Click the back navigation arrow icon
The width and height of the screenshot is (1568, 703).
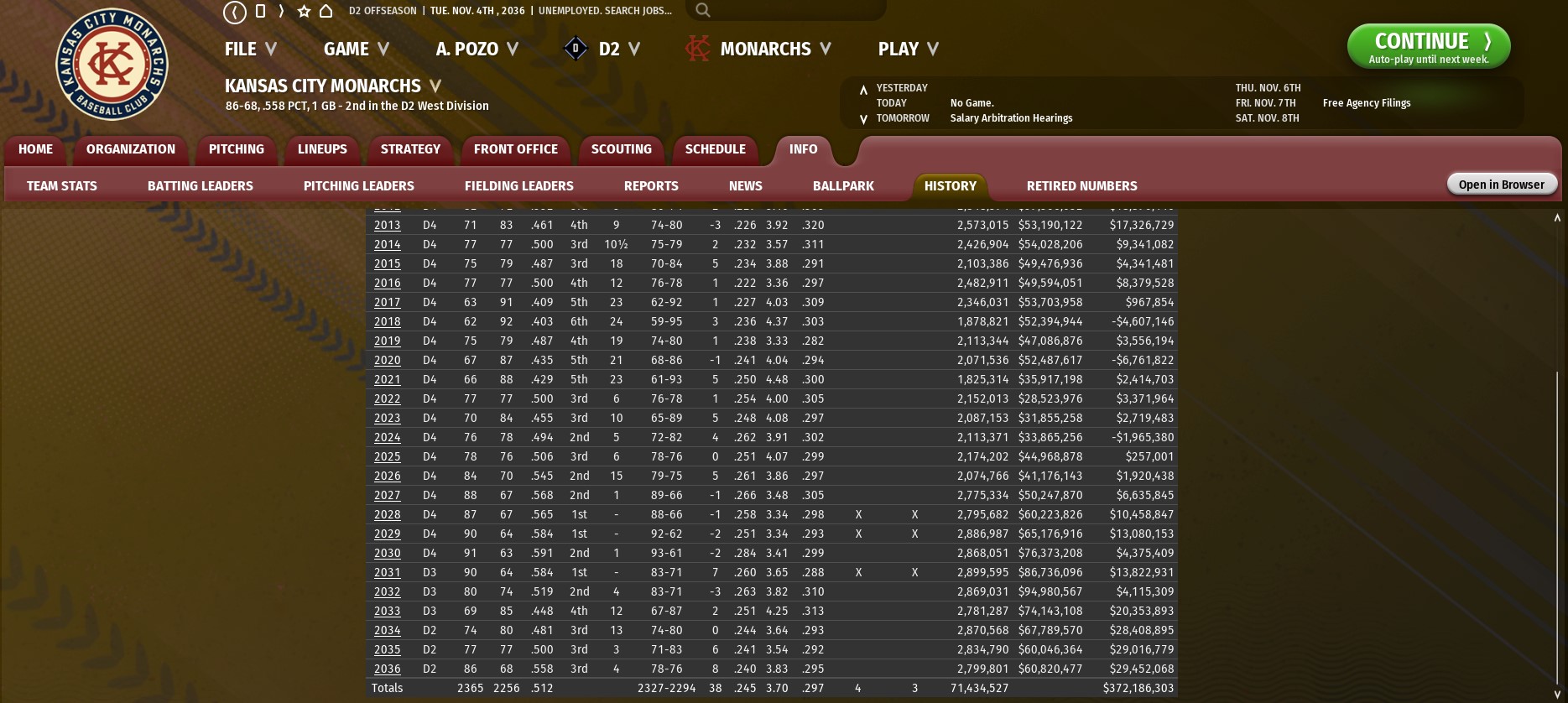click(x=235, y=12)
